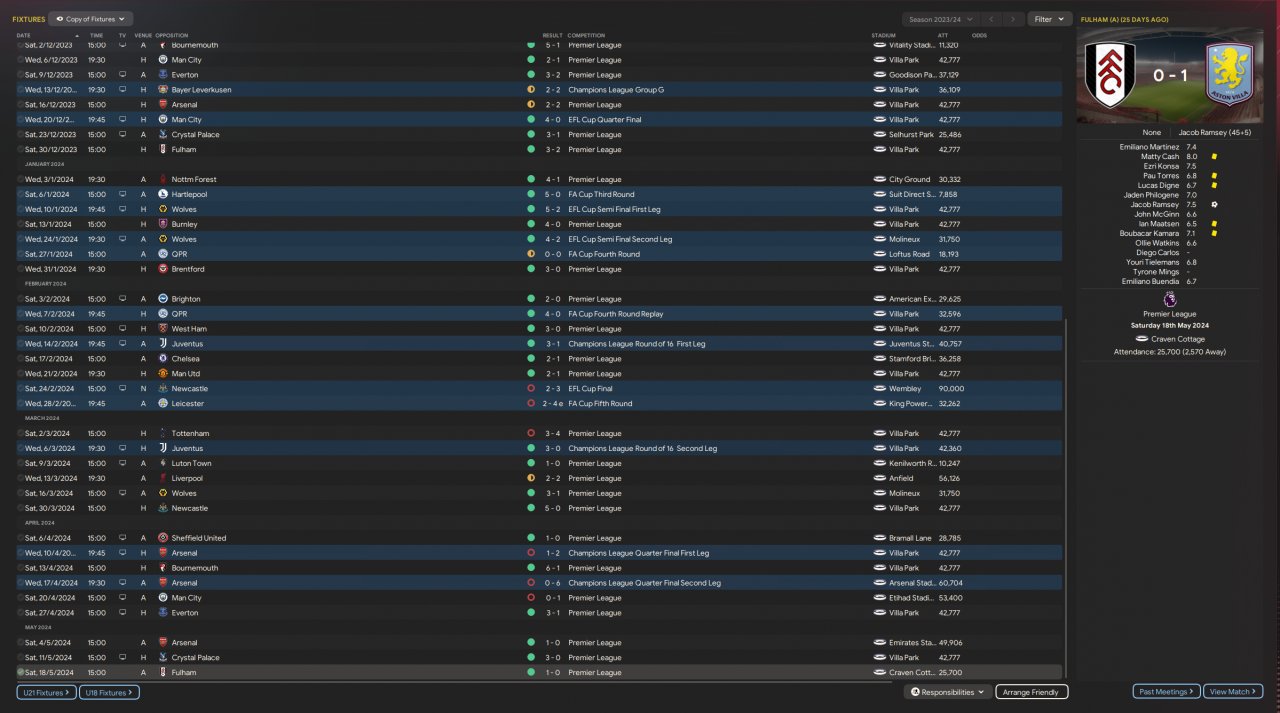Screen dimensions: 1280x713
Task: Click the stadium icon beside Anfield
Action: pos(880,478)
